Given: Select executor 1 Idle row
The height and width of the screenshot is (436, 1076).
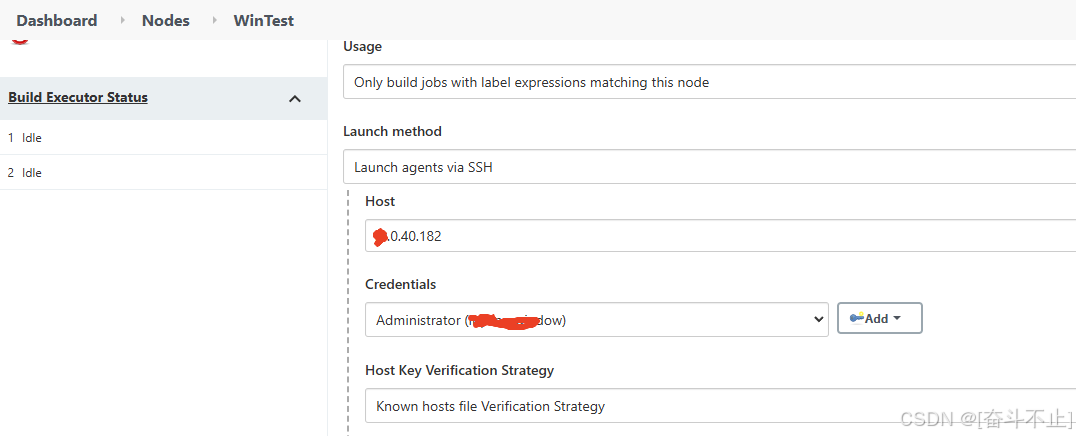Looking at the screenshot, I should (163, 137).
